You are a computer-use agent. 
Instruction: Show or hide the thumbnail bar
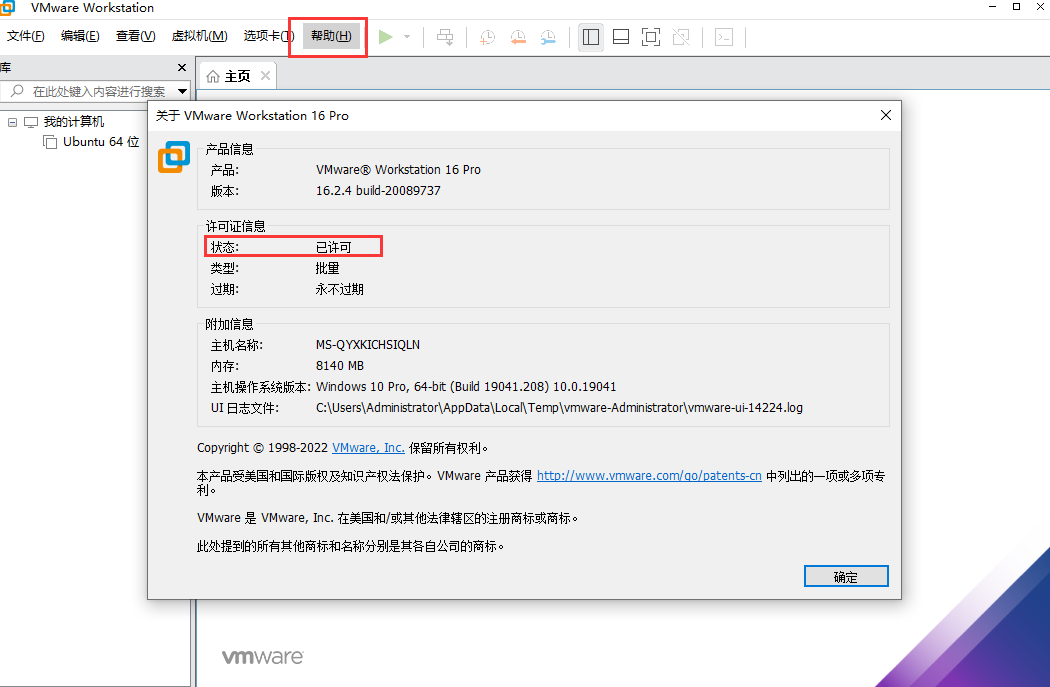point(621,37)
